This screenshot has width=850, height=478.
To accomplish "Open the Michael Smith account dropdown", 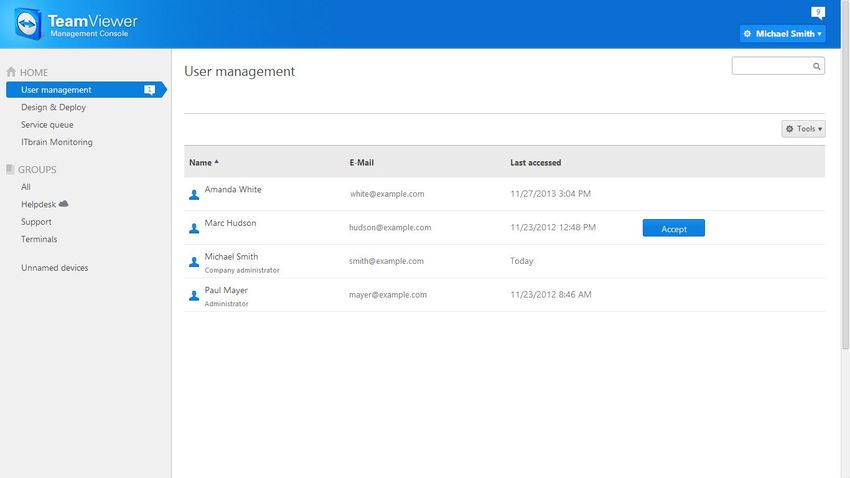I will pyautogui.click(x=782, y=34).
